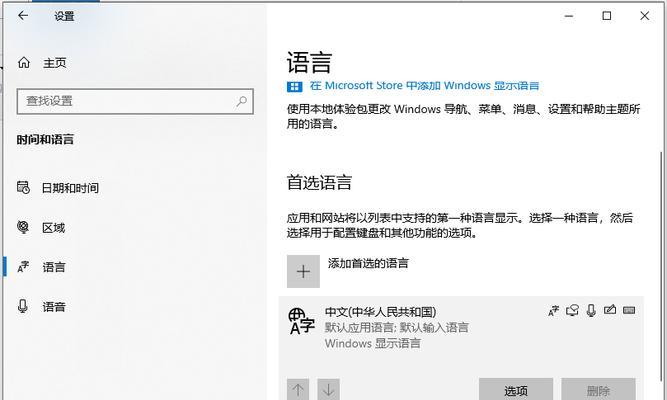The height and width of the screenshot is (400, 667).
Task: Click the keyboard feature icon
Action: [x=629, y=310]
